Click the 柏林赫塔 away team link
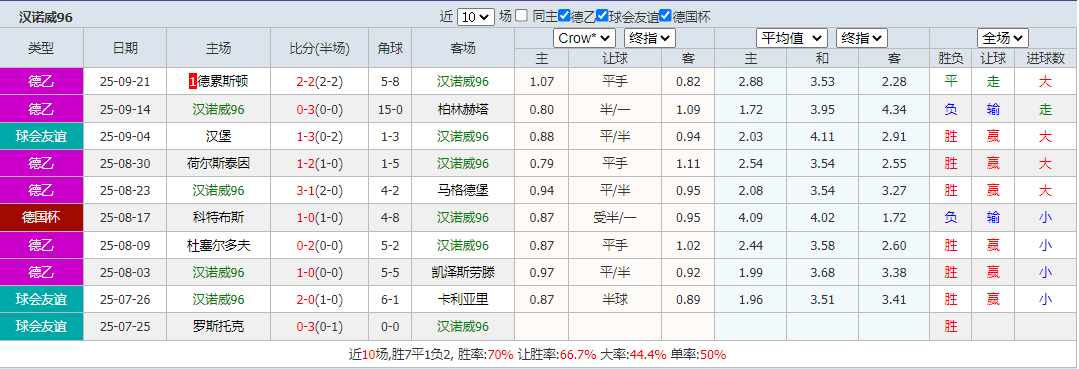Image resolution: width=1079 pixels, height=369 pixels. pyautogui.click(x=462, y=109)
